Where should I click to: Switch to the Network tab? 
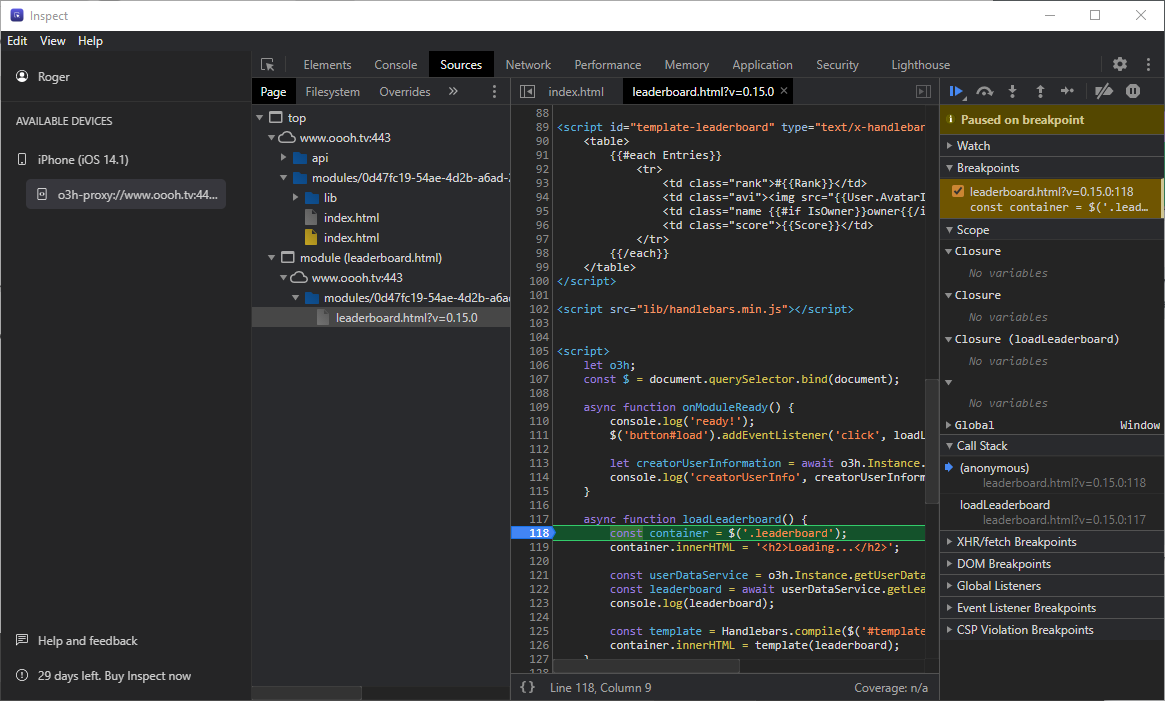point(528,65)
